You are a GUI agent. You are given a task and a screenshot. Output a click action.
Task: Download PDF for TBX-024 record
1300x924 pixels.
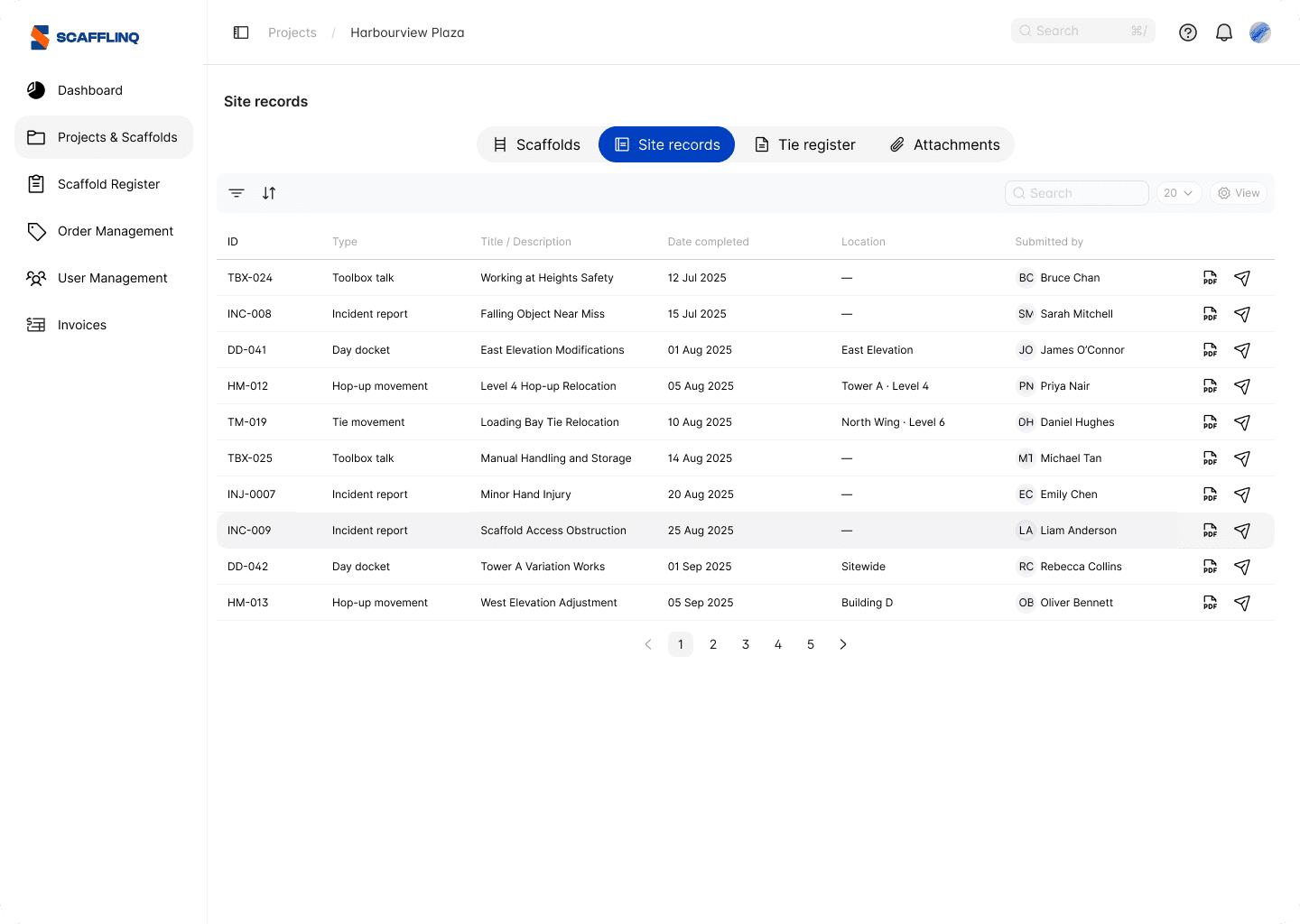(1210, 278)
